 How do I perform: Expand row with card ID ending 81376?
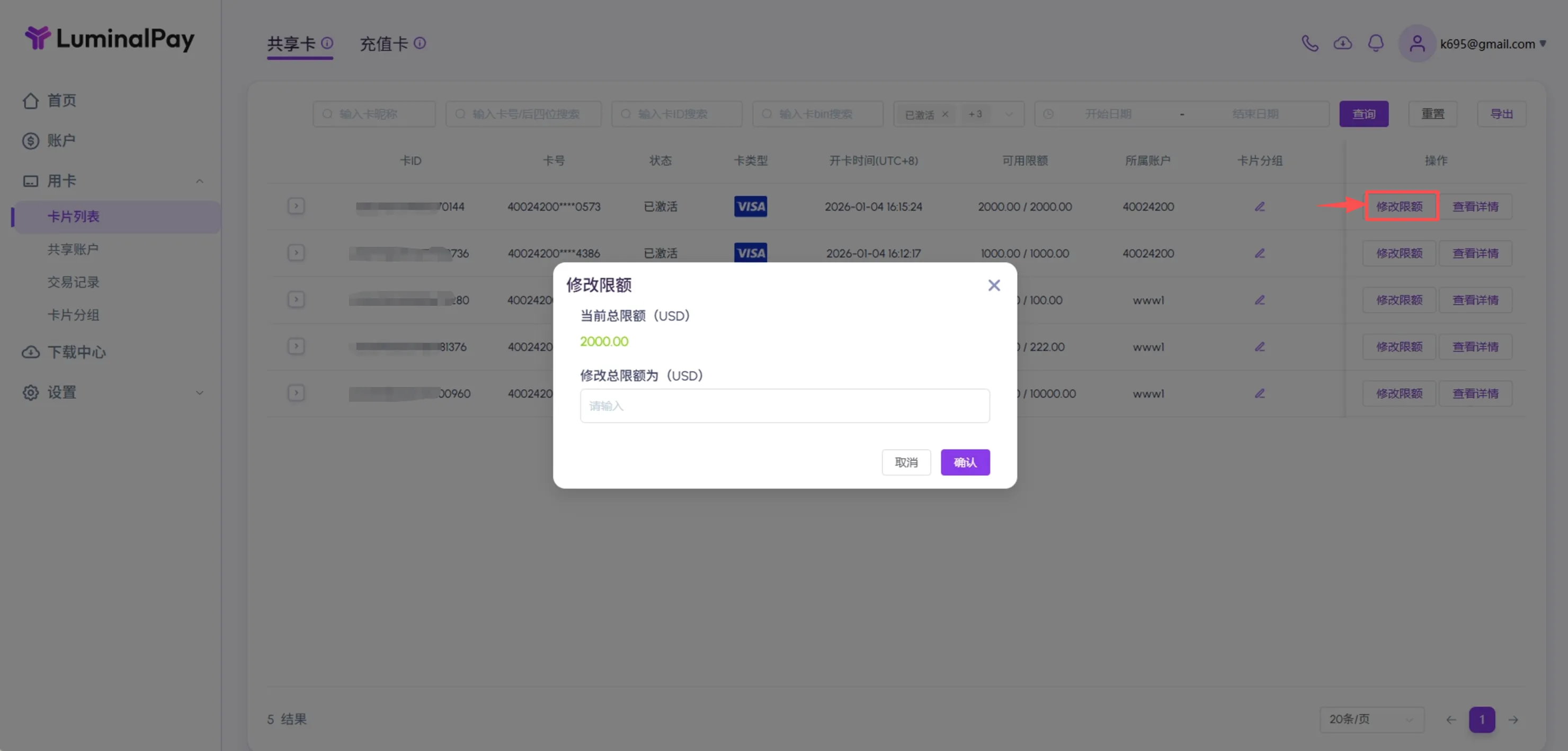click(x=296, y=346)
